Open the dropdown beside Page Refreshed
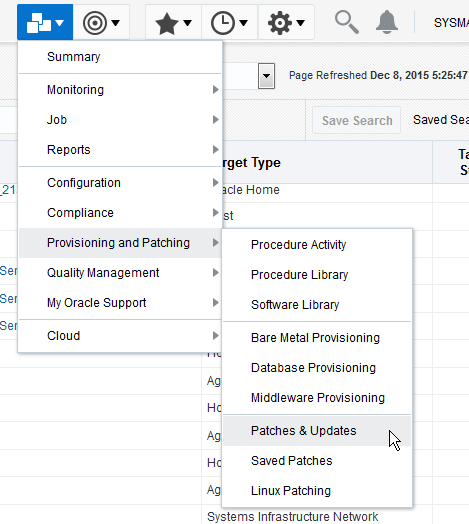The height and width of the screenshot is (524, 469). 266,76
